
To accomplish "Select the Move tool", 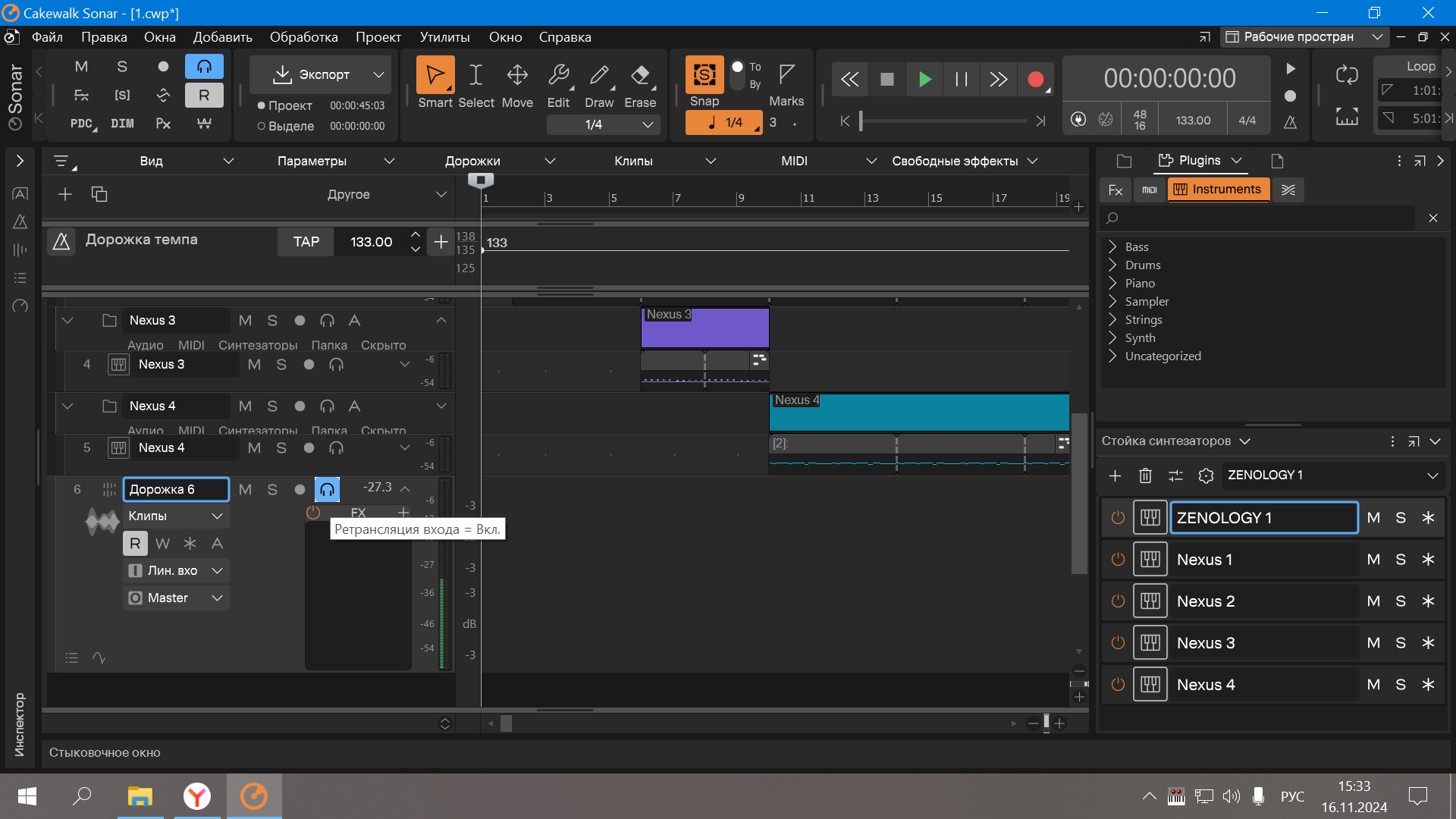I will (517, 75).
